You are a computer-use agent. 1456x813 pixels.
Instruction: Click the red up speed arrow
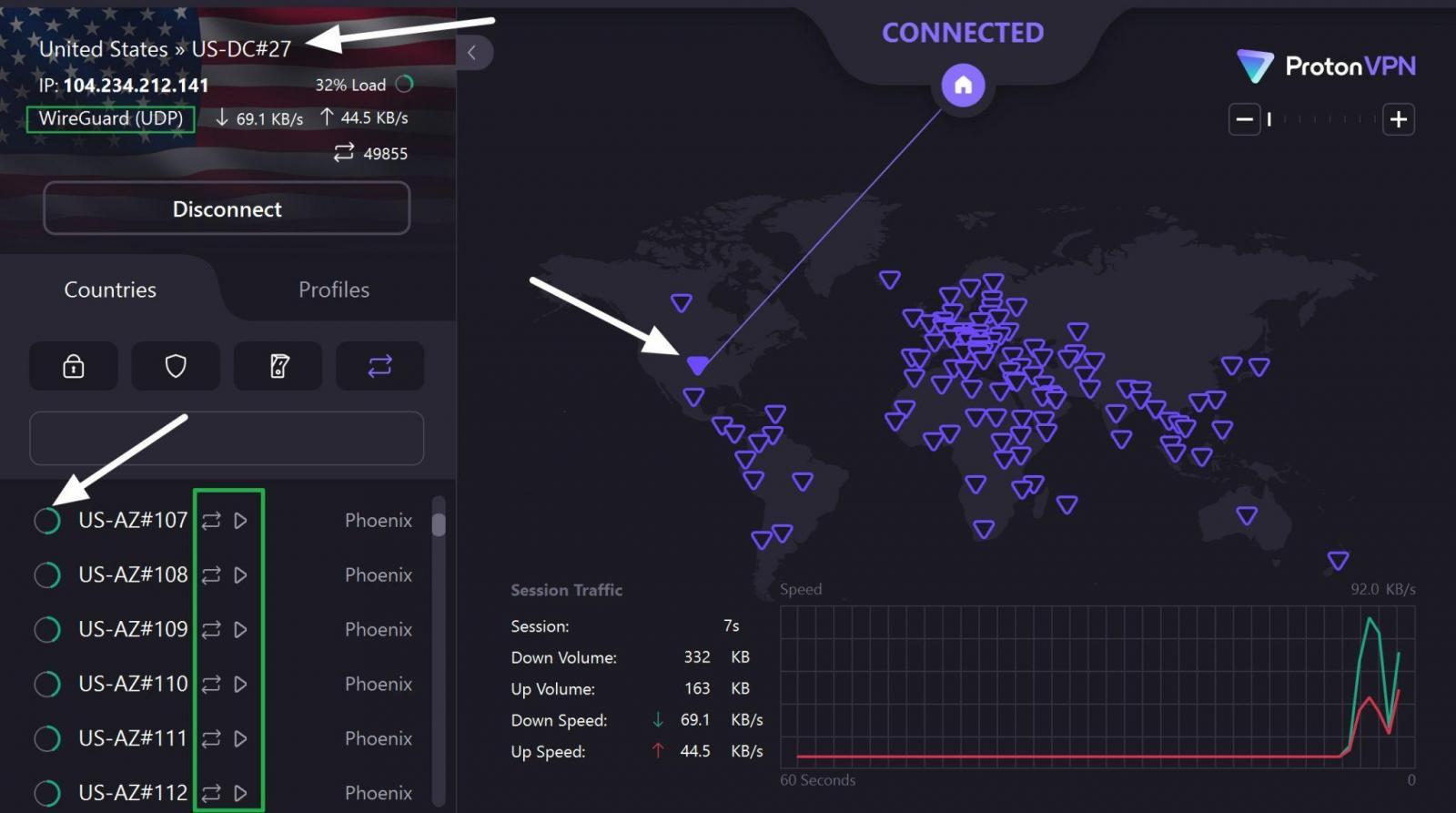(658, 751)
